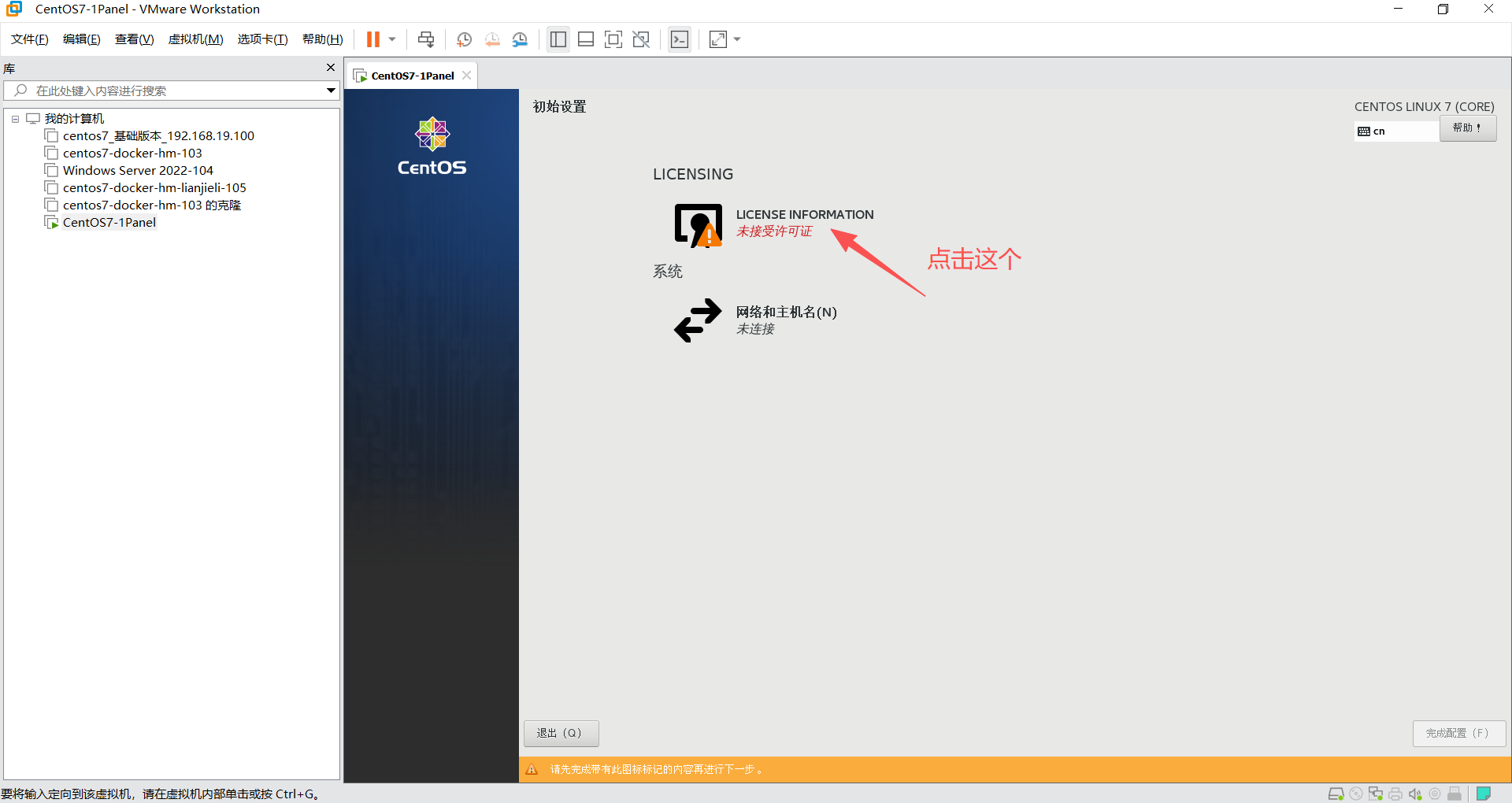Screen dimensions: 1512x803
Task: Click the 初始设置 page title
Action: [560, 107]
